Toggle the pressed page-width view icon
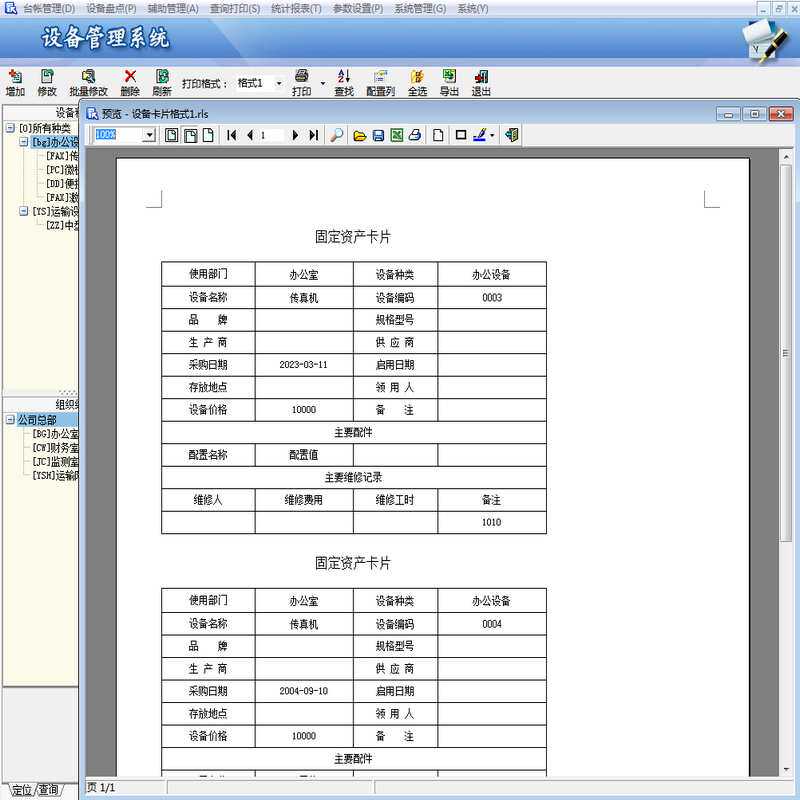The width and height of the screenshot is (800, 800). click(190, 135)
